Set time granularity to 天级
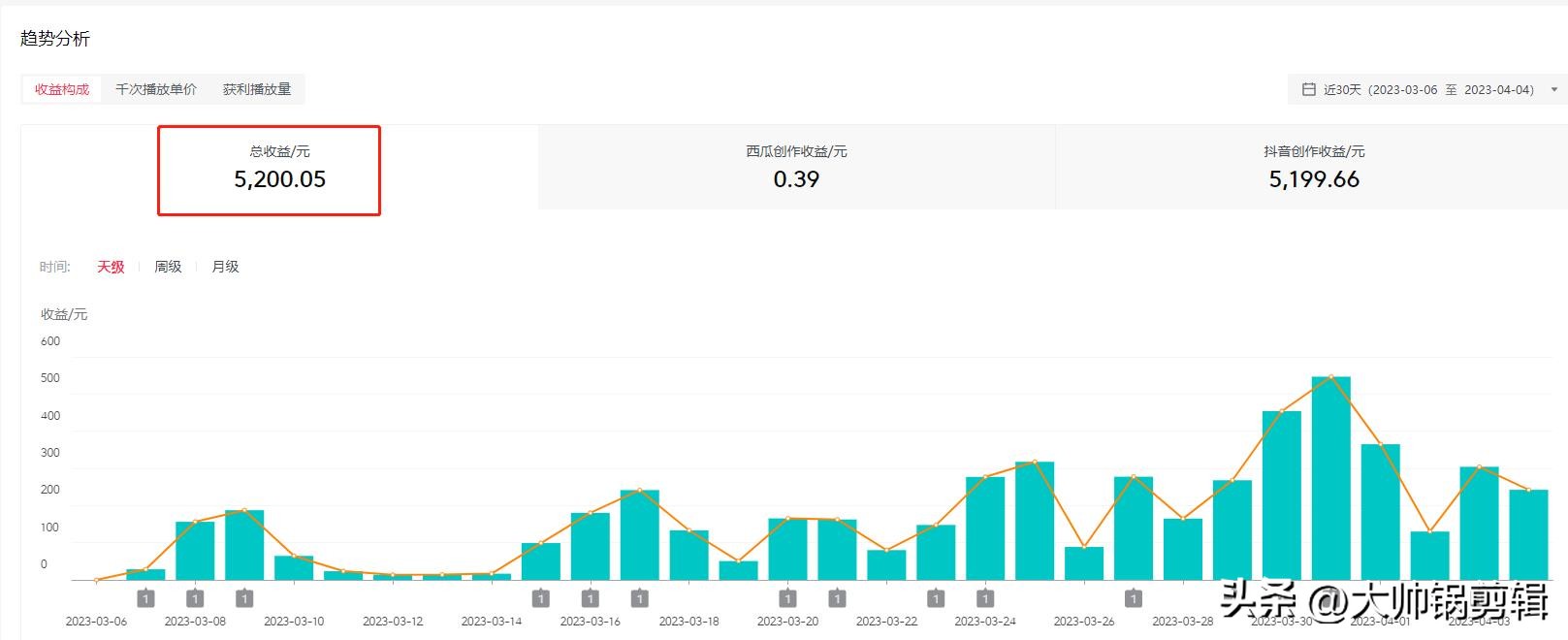 coord(111,267)
